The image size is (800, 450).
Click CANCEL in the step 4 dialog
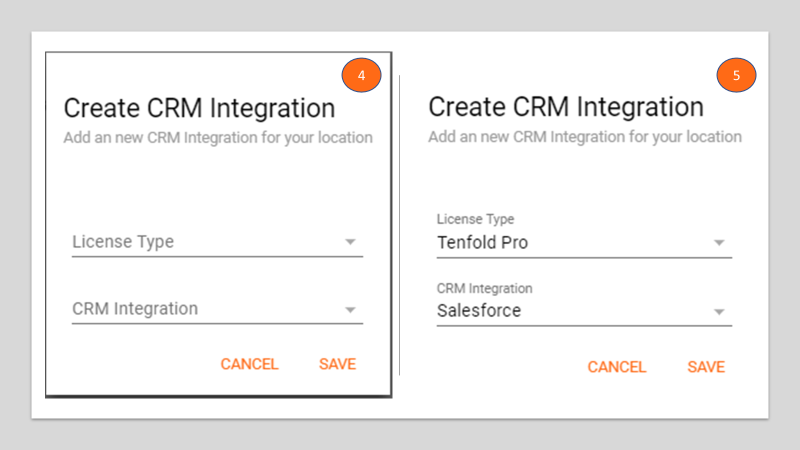[249, 364]
